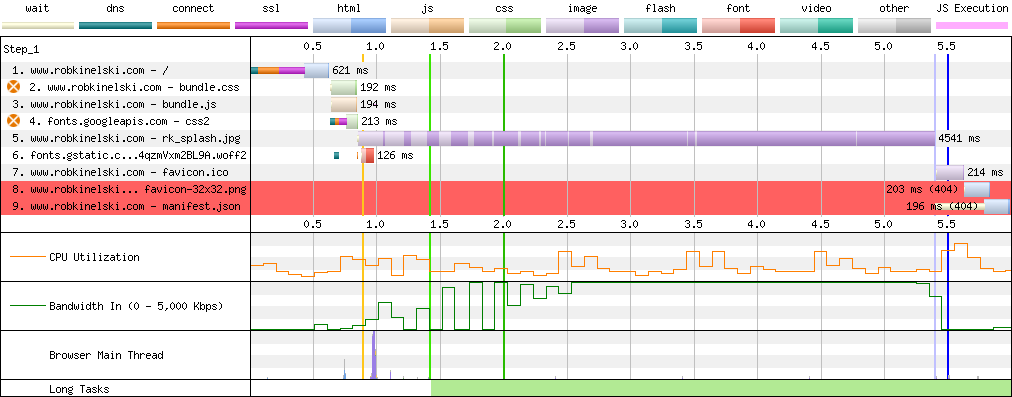Select the other gray color swatch

[x=894, y=26]
